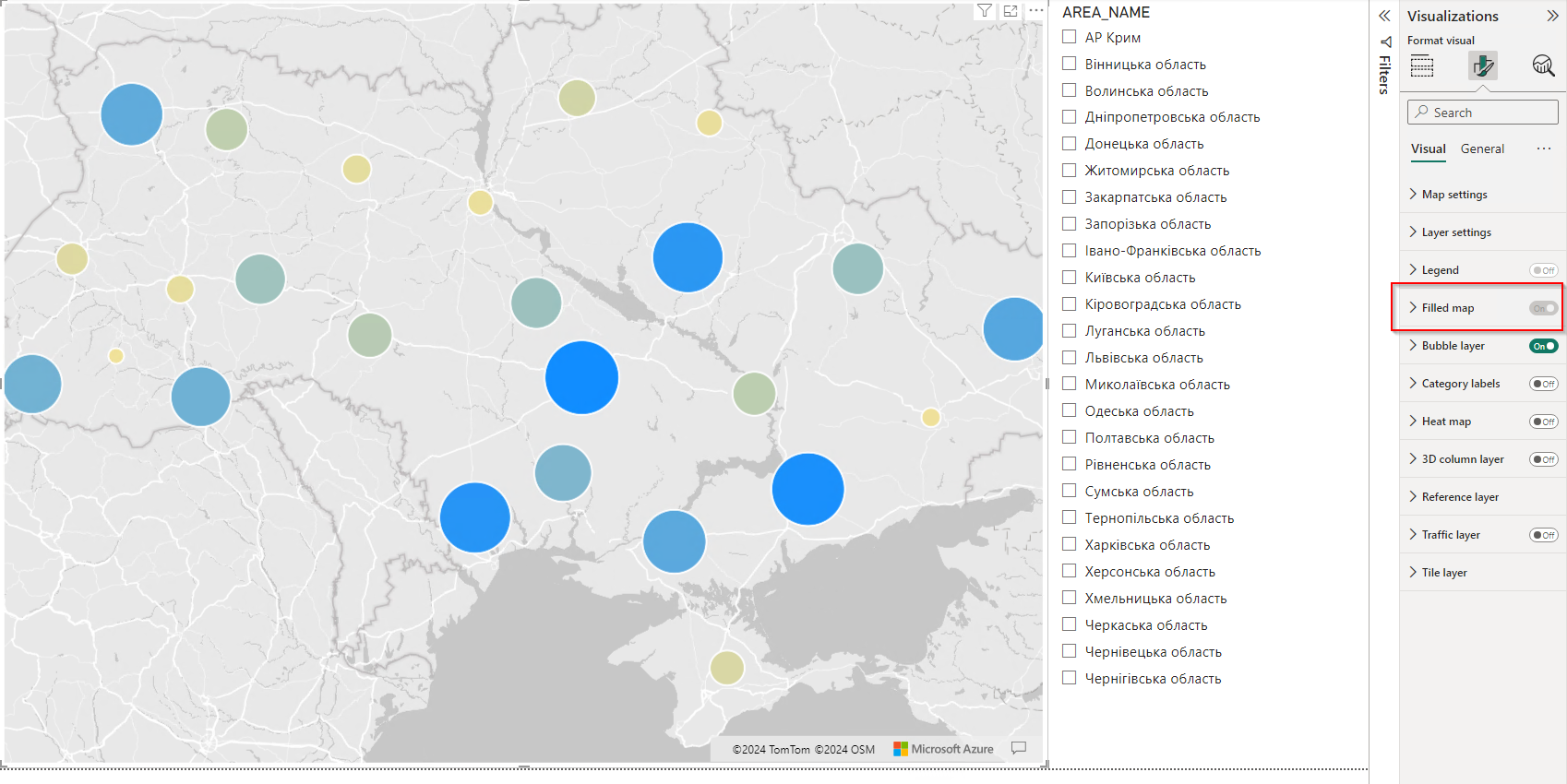The height and width of the screenshot is (784, 1567).
Task: Turn on the 3D column layer toggle
Action: (1544, 459)
